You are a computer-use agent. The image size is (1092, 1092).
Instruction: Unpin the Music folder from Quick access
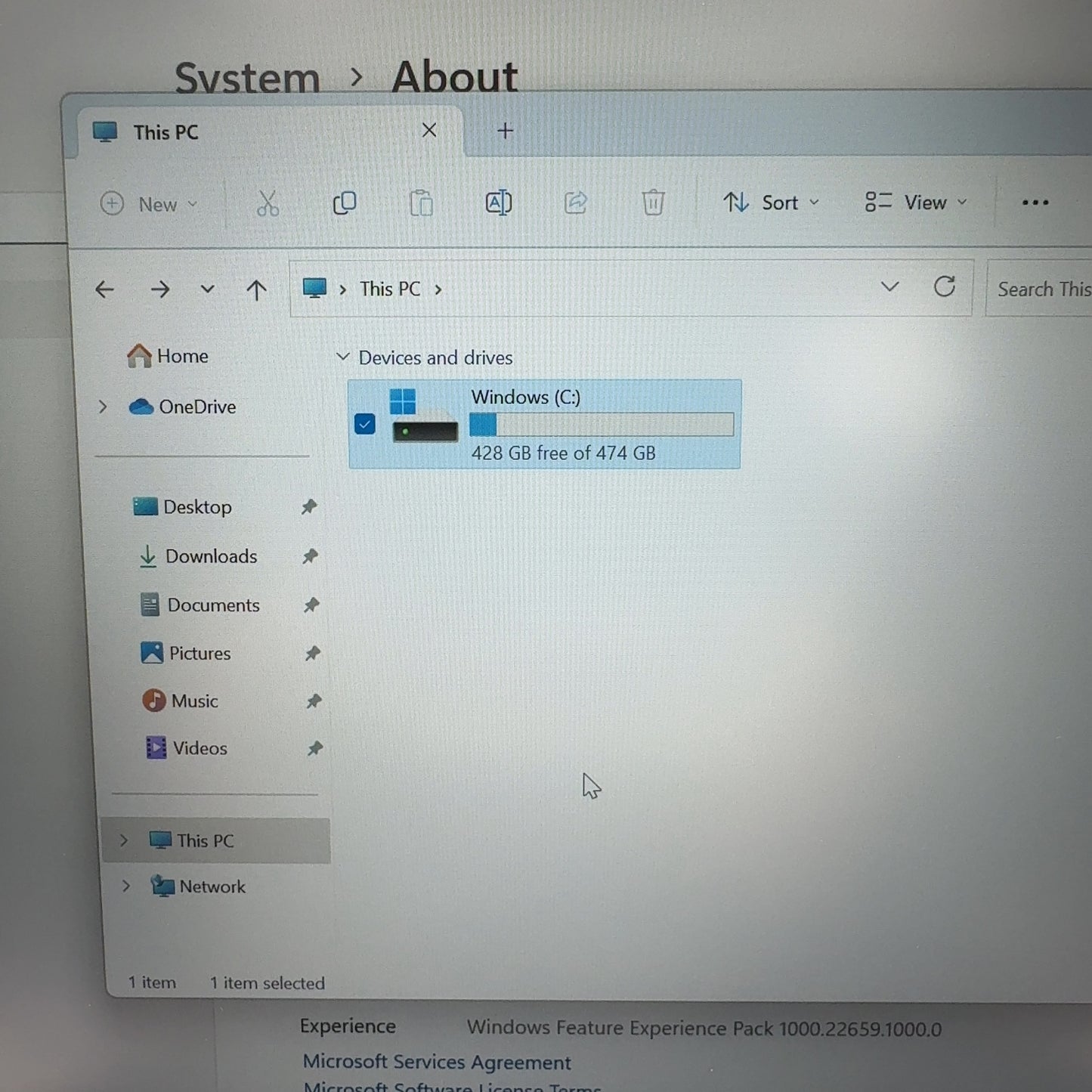(x=313, y=701)
